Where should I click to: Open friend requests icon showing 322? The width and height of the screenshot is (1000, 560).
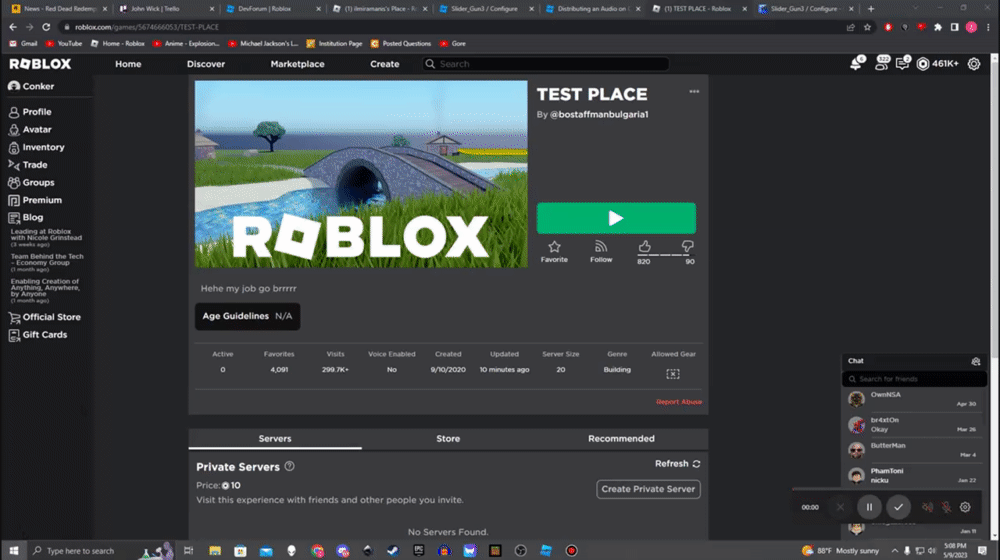[x=881, y=63]
